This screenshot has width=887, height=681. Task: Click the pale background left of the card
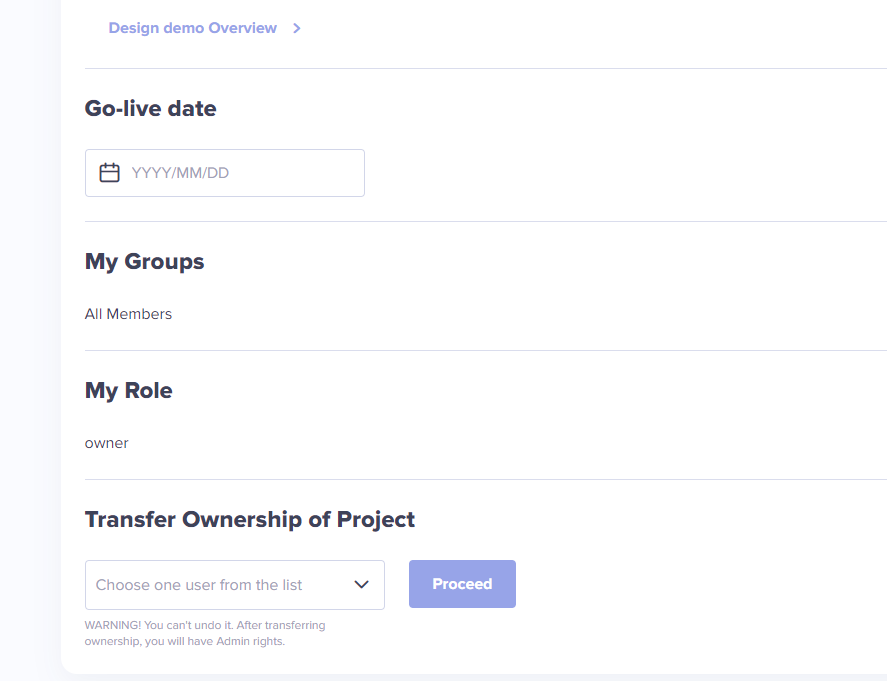pos(30,339)
